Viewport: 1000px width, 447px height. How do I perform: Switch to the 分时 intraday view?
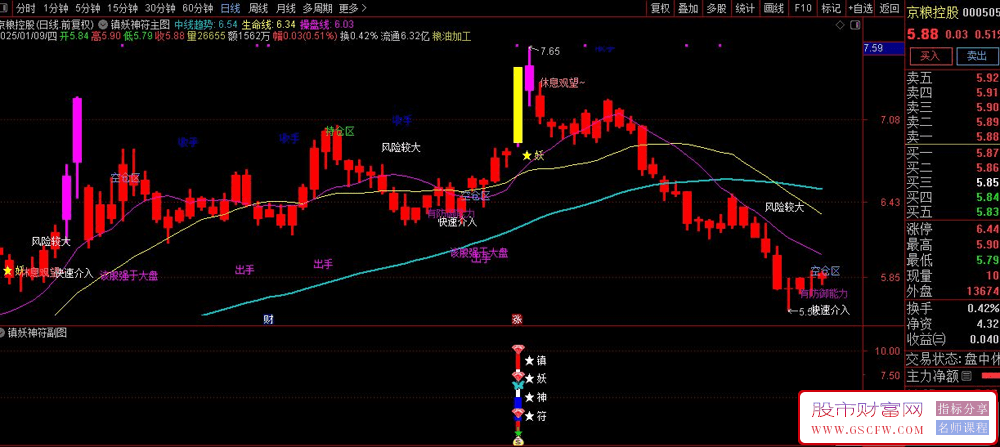(x=26, y=8)
